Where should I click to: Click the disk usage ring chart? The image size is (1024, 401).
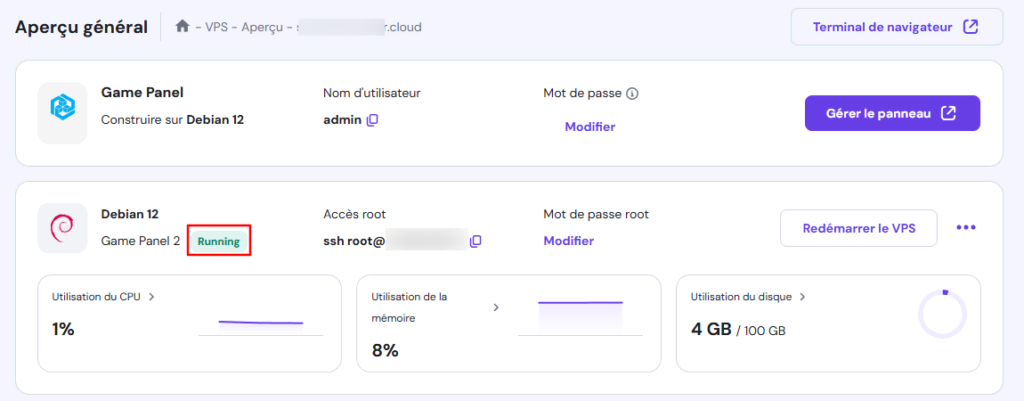[x=942, y=314]
